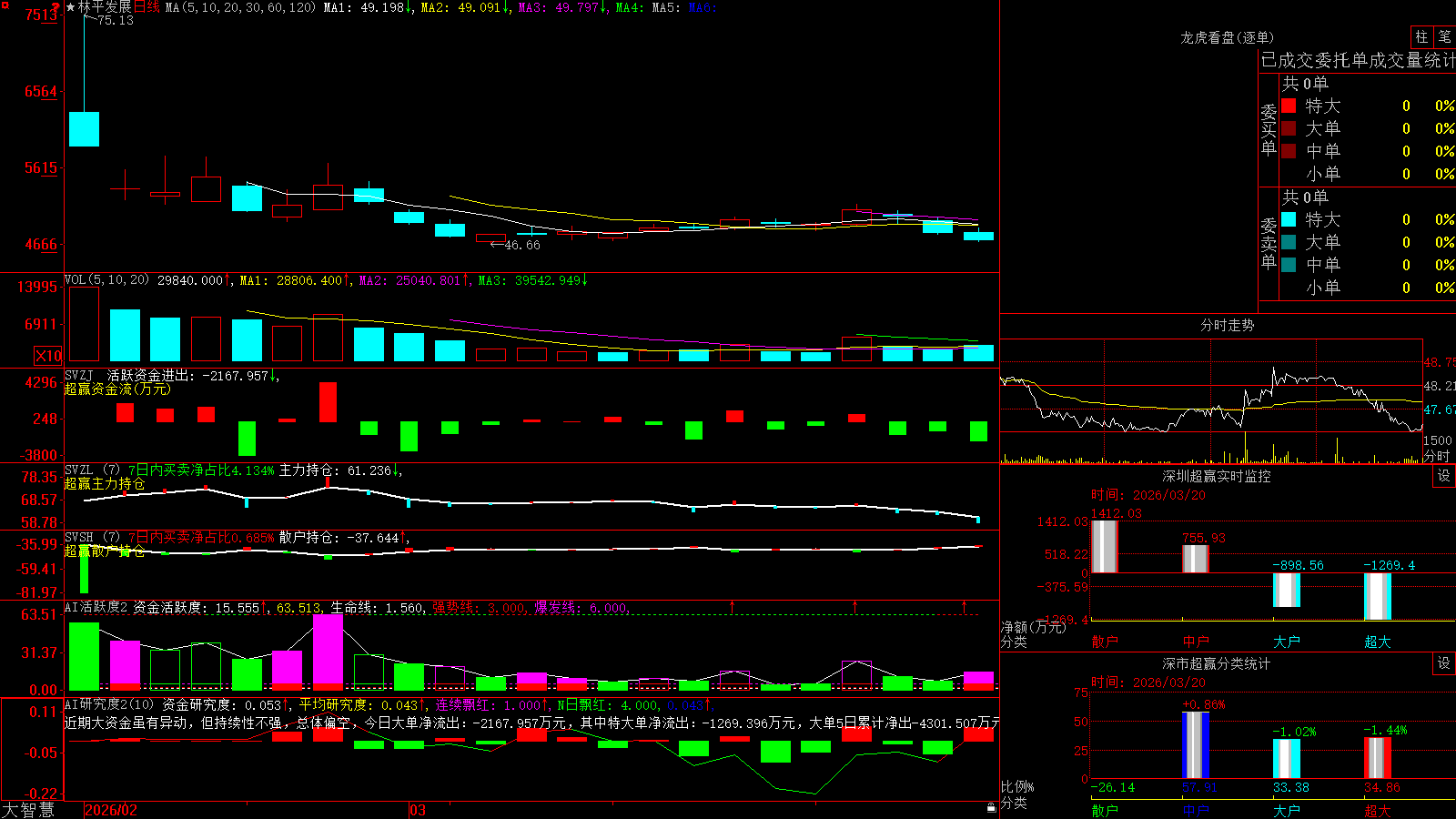
Task: Select the 03 month marker on timeline
Action: pos(418,810)
